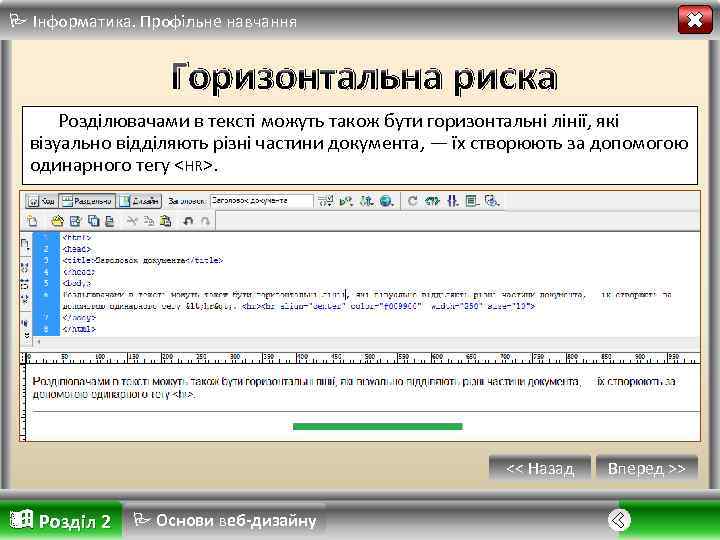Click the round back arrow icon in bottom bar

point(619,520)
